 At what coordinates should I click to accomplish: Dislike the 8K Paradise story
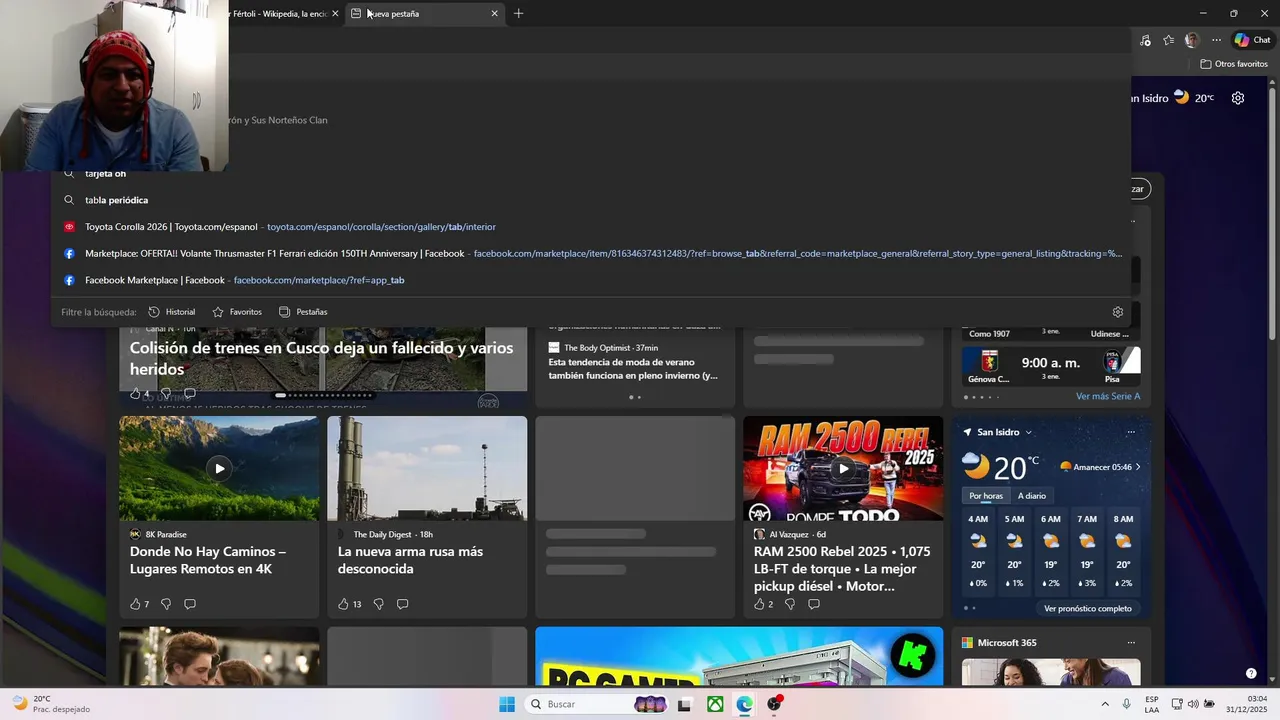(x=166, y=604)
